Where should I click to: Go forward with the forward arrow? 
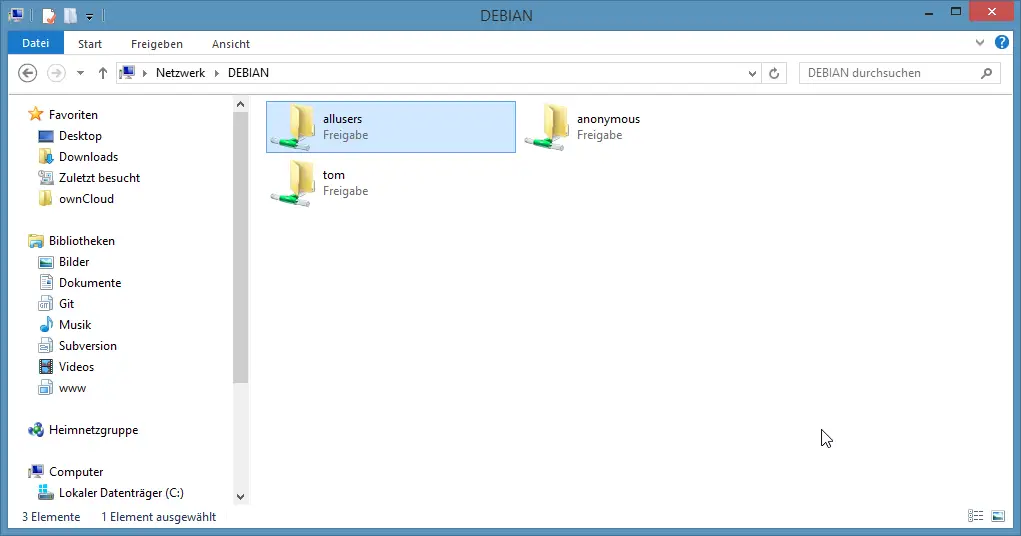[x=56, y=73]
